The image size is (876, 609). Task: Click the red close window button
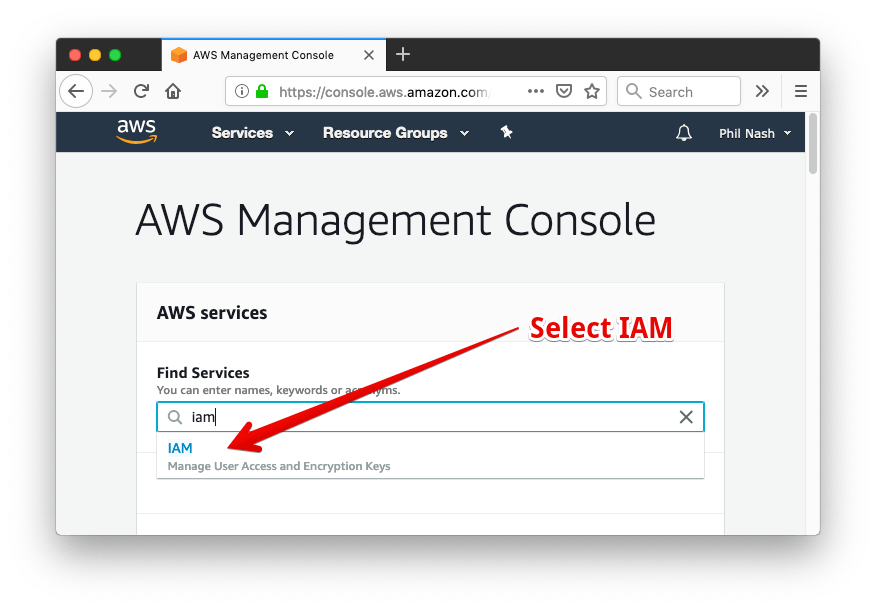coord(75,55)
